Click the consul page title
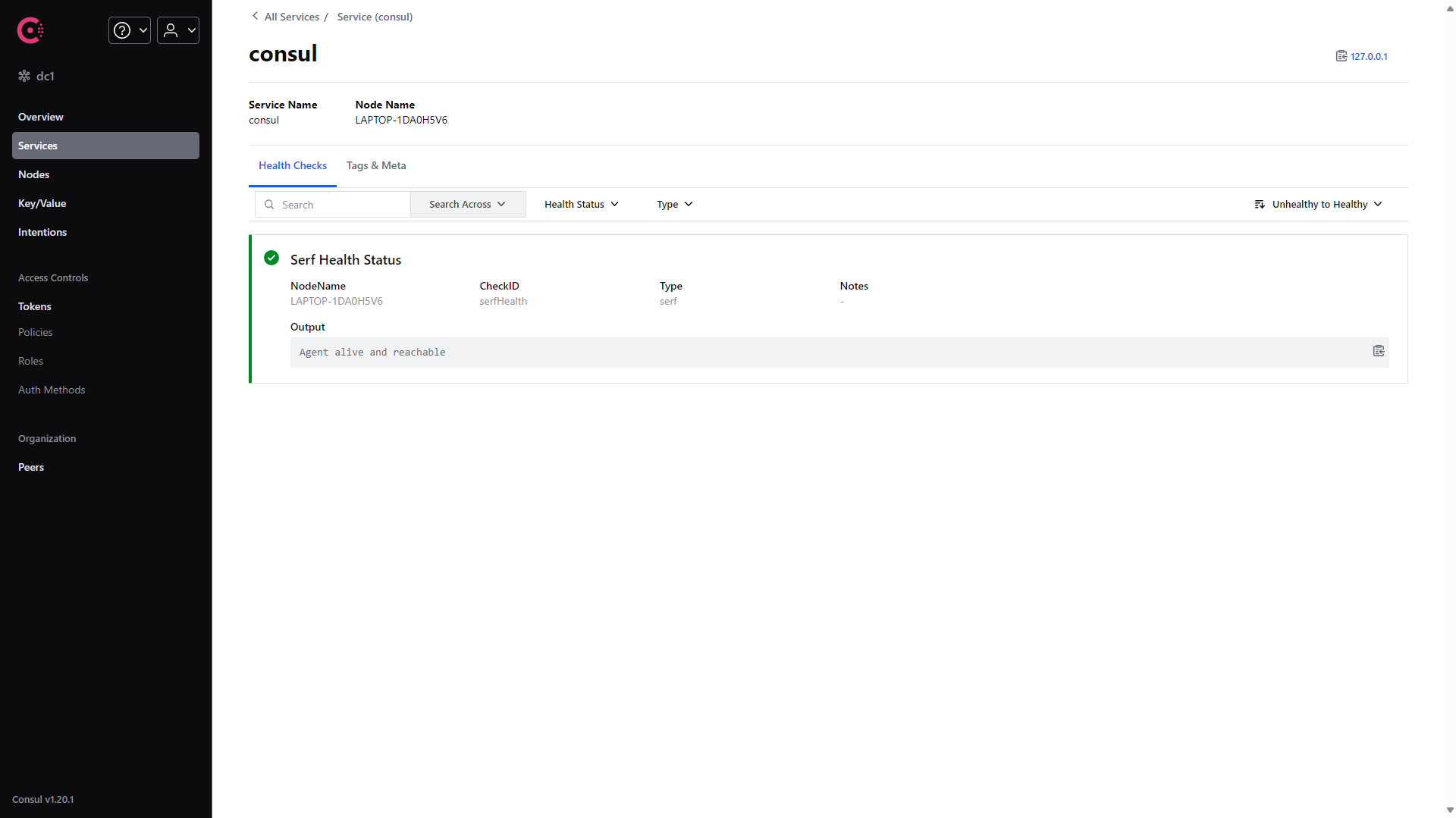The width and height of the screenshot is (1456, 818). tap(283, 54)
